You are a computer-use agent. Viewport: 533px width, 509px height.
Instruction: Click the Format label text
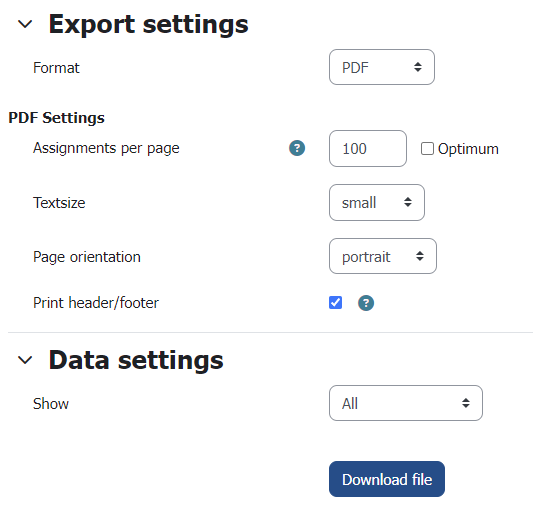[x=56, y=68]
